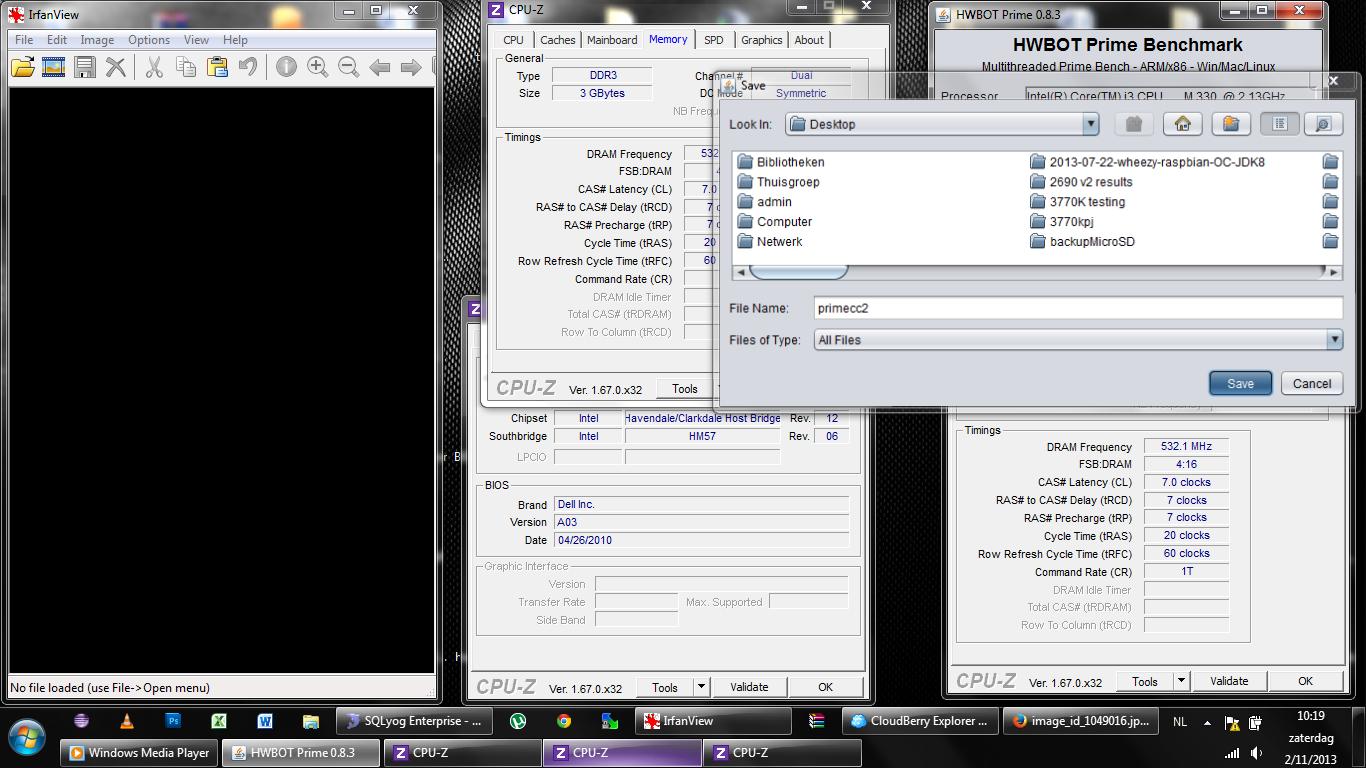Image resolution: width=1366 pixels, height=768 pixels.
Task: Show hidden system tray icons
Action: tap(1206, 722)
